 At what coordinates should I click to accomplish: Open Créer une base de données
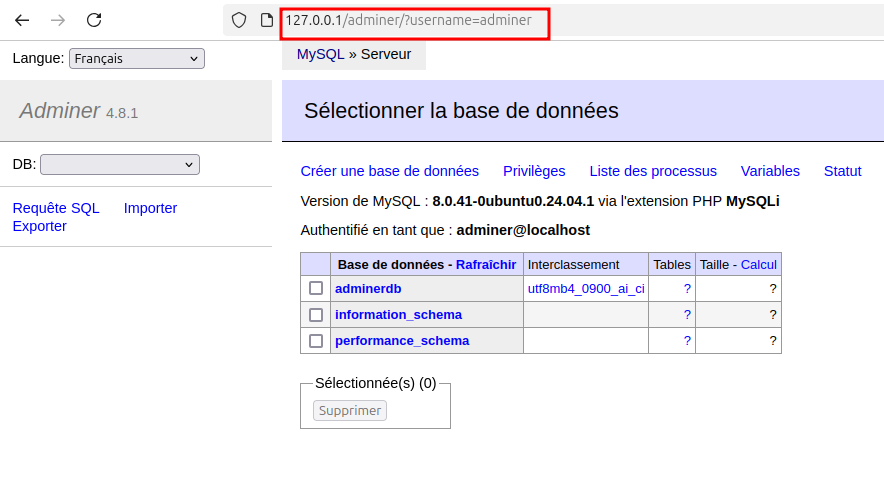pos(389,171)
